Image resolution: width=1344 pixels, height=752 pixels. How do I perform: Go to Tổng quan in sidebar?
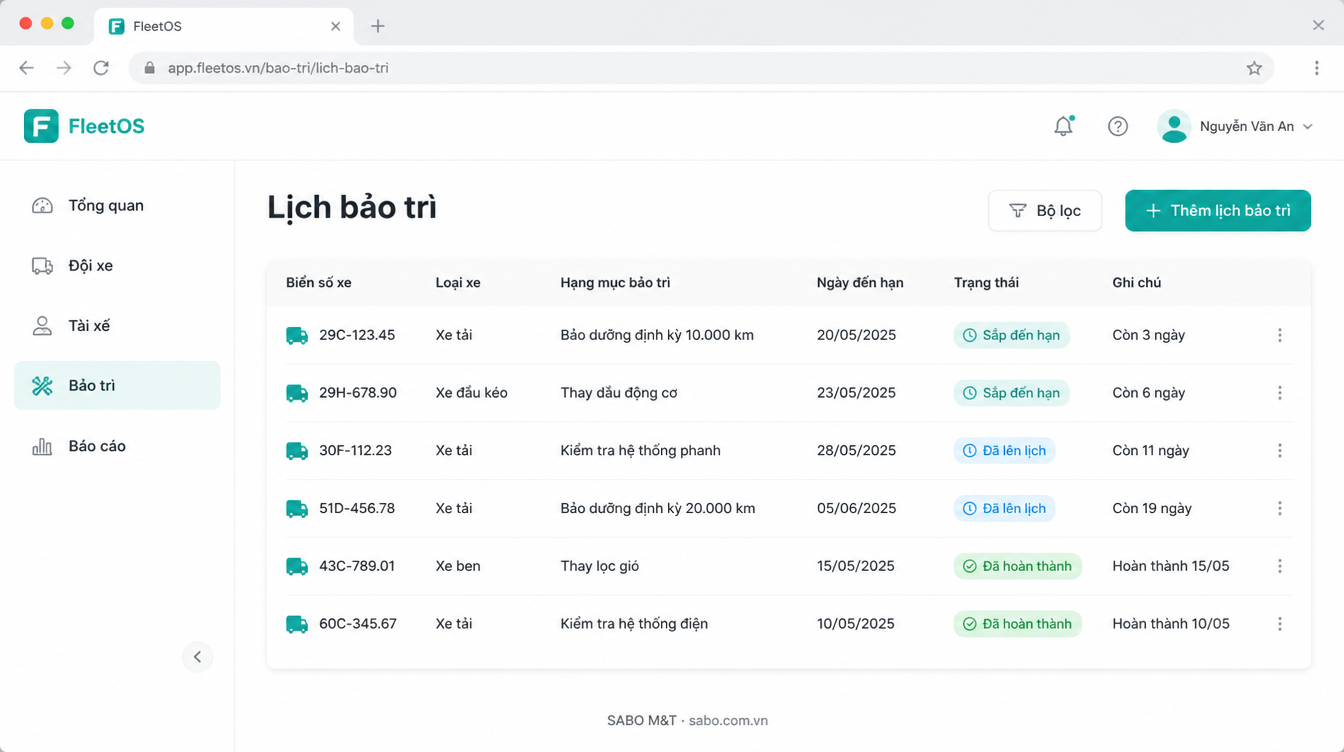[117, 205]
